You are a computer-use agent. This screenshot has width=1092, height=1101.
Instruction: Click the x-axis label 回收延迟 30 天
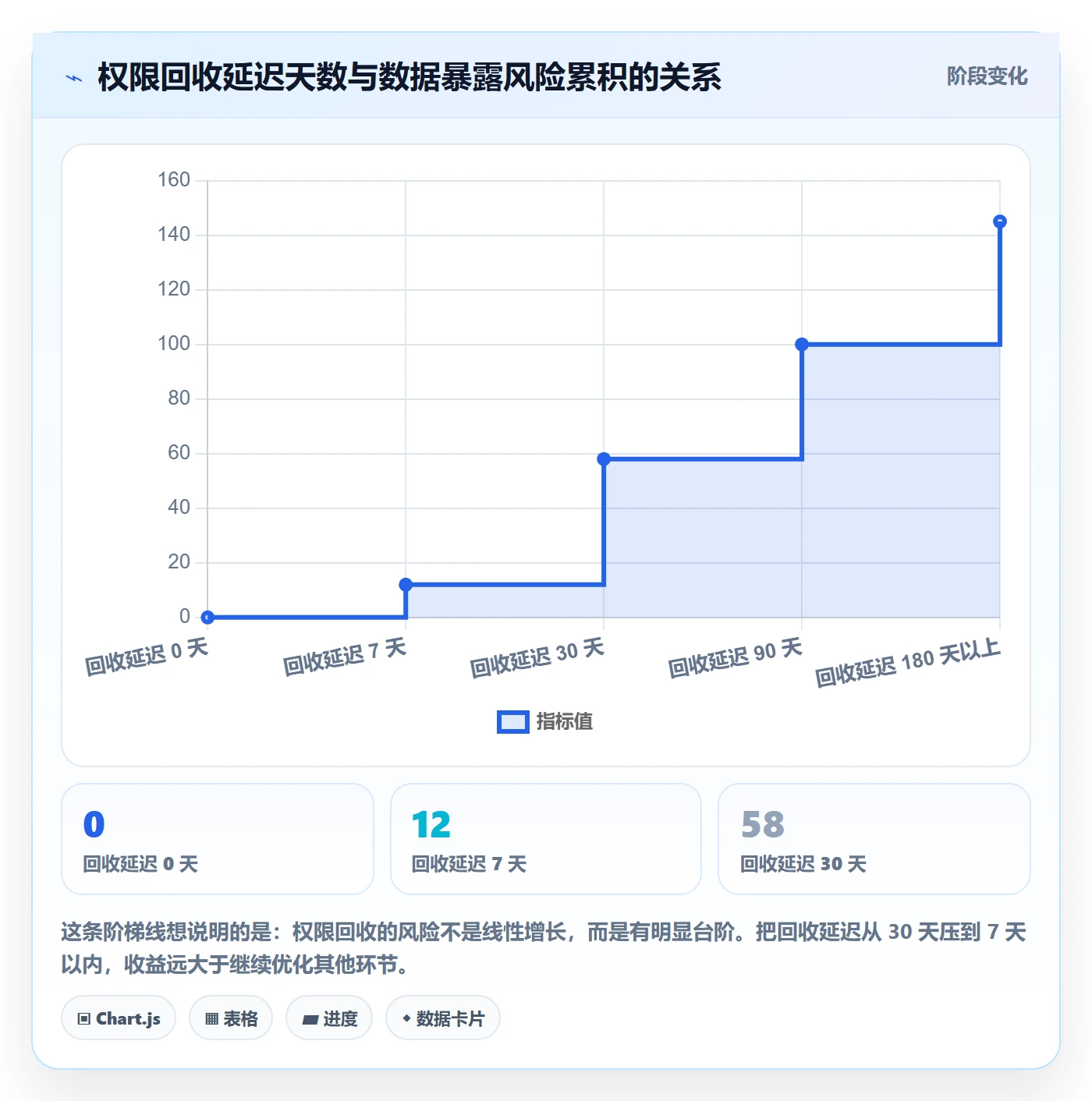(x=537, y=658)
